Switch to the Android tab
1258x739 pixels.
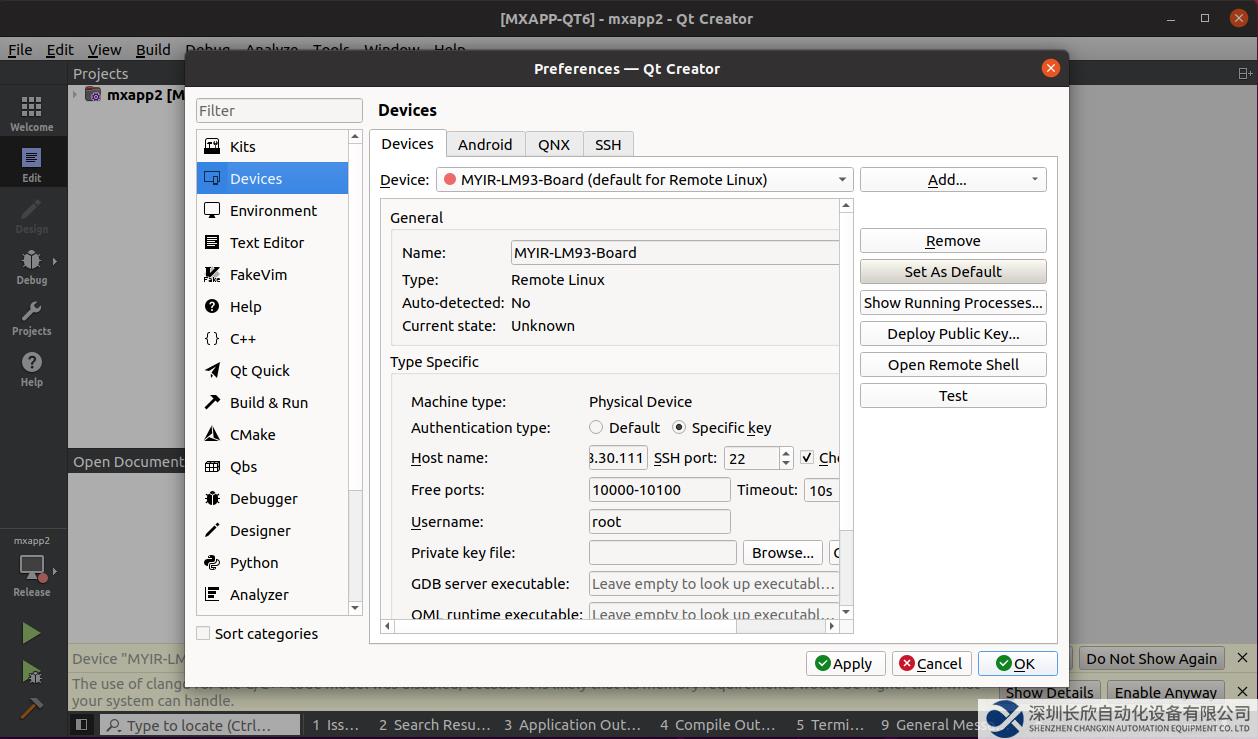[x=485, y=144]
